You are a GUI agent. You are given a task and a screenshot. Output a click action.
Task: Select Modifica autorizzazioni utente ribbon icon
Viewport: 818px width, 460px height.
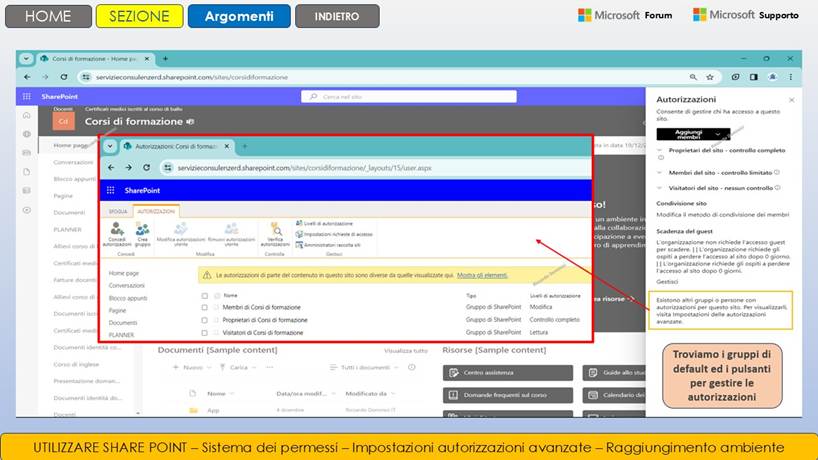pos(181,234)
